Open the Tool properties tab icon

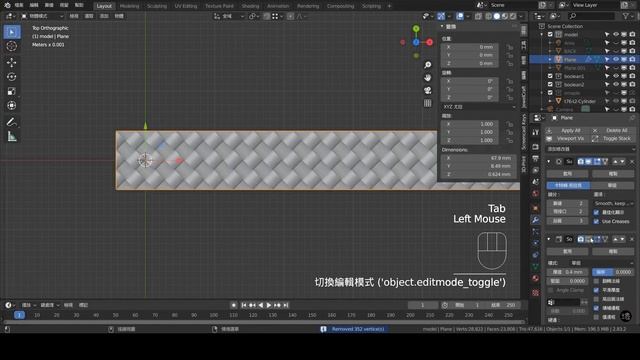click(x=536, y=132)
